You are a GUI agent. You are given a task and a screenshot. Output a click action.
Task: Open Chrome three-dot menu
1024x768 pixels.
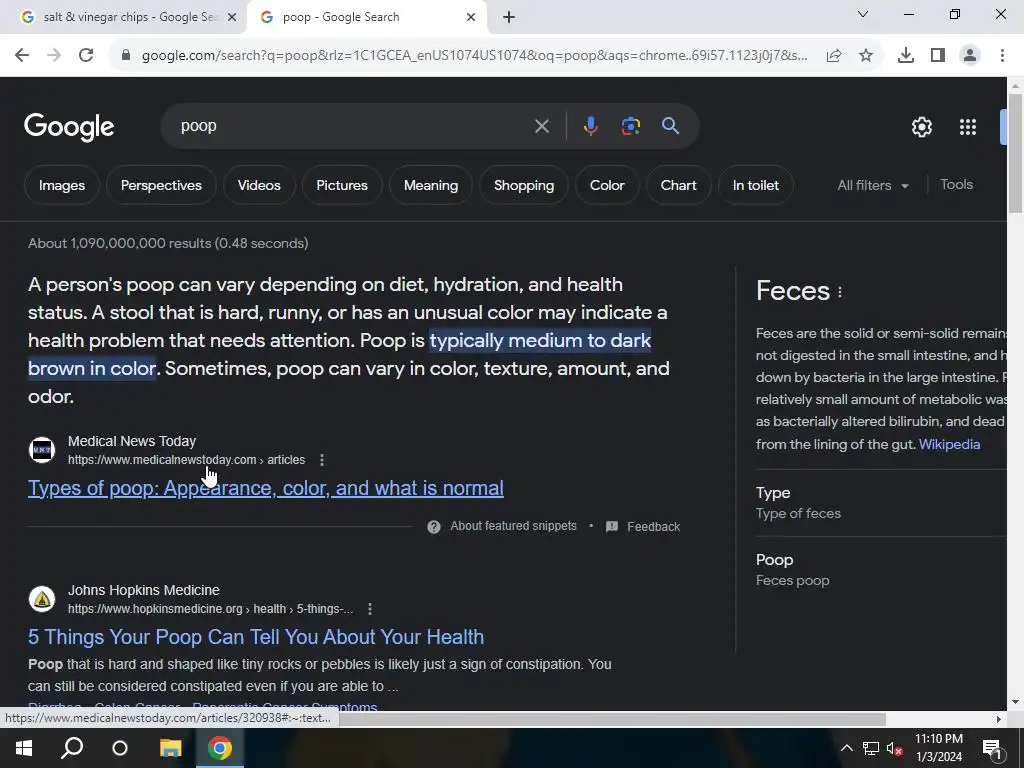[x=1002, y=56]
